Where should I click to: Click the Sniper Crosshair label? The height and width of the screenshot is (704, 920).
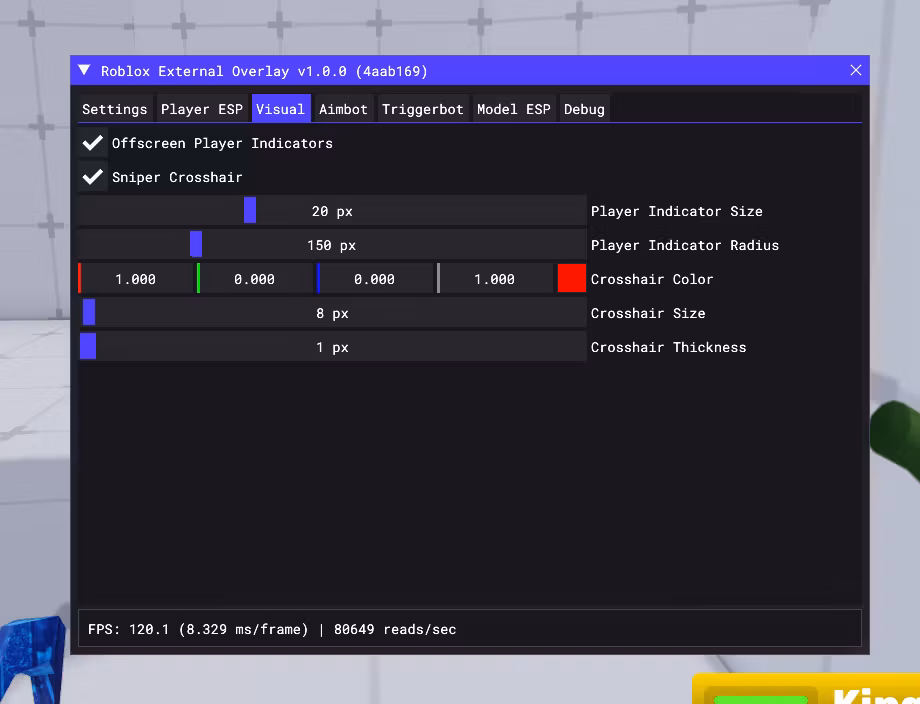177,177
